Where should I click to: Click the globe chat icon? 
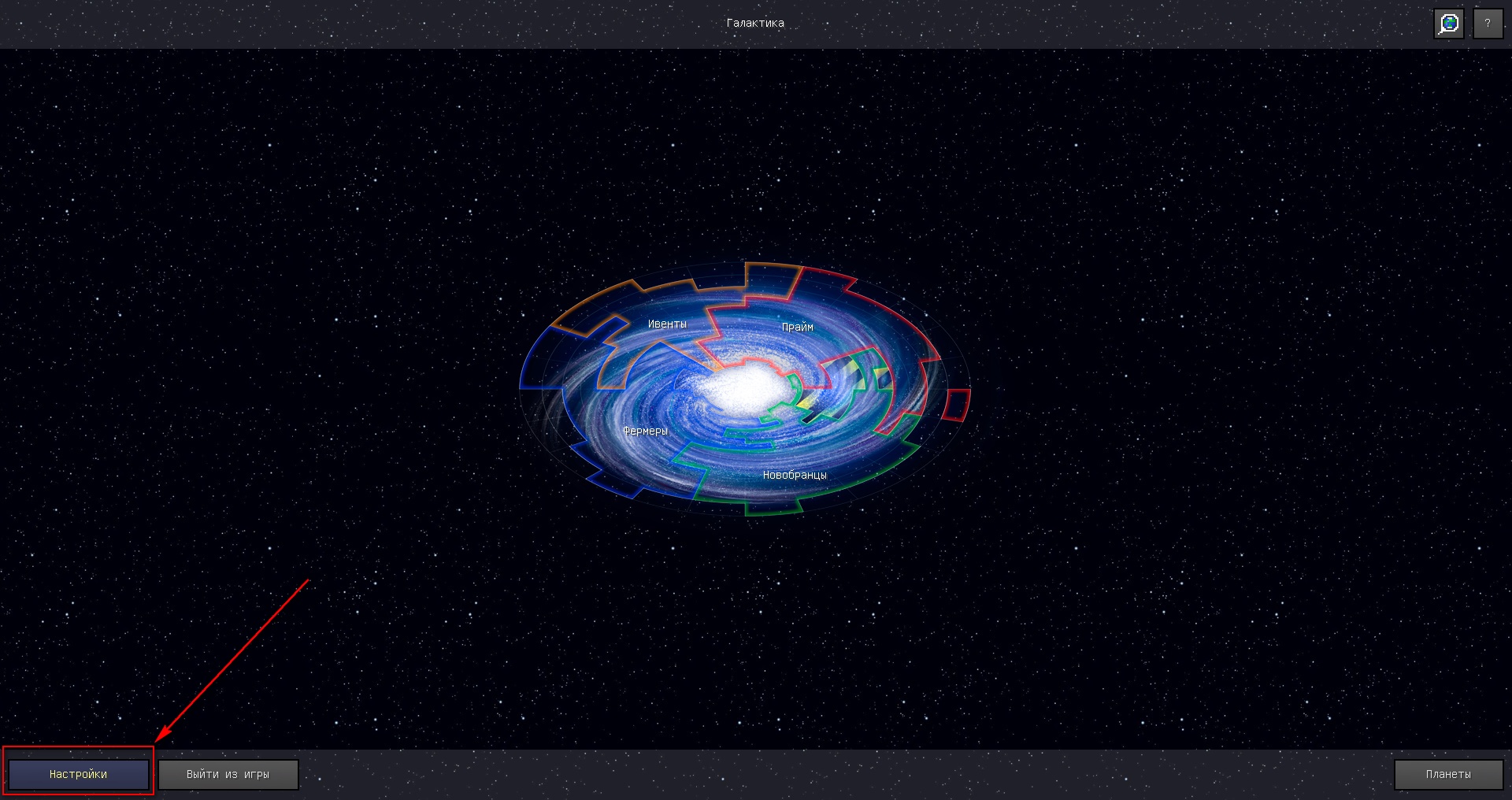pyautogui.click(x=1449, y=24)
